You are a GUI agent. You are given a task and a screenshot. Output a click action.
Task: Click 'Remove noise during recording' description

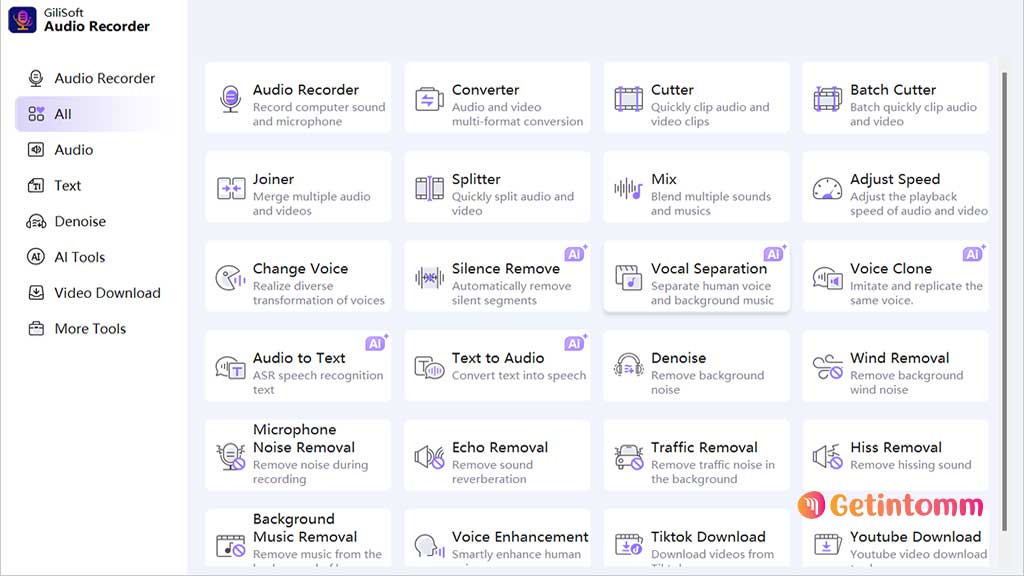pyautogui.click(x=310, y=472)
